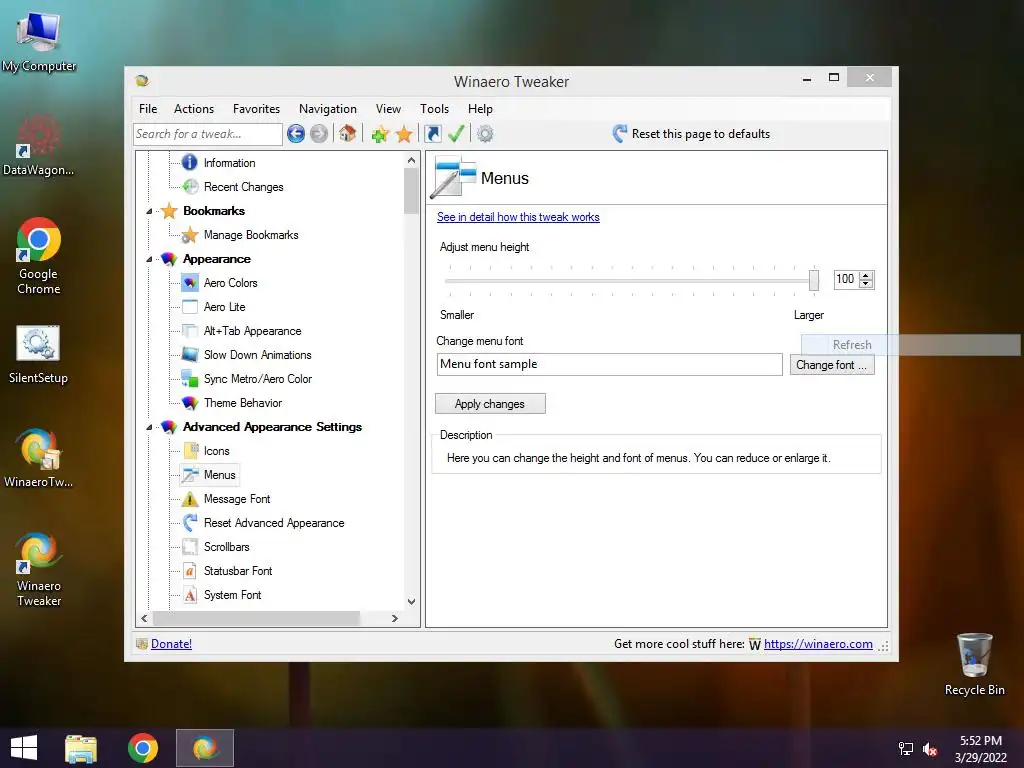Screen dimensions: 1024x768
Task: Click the blue Back navigation arrow
Action: point(296,134)
